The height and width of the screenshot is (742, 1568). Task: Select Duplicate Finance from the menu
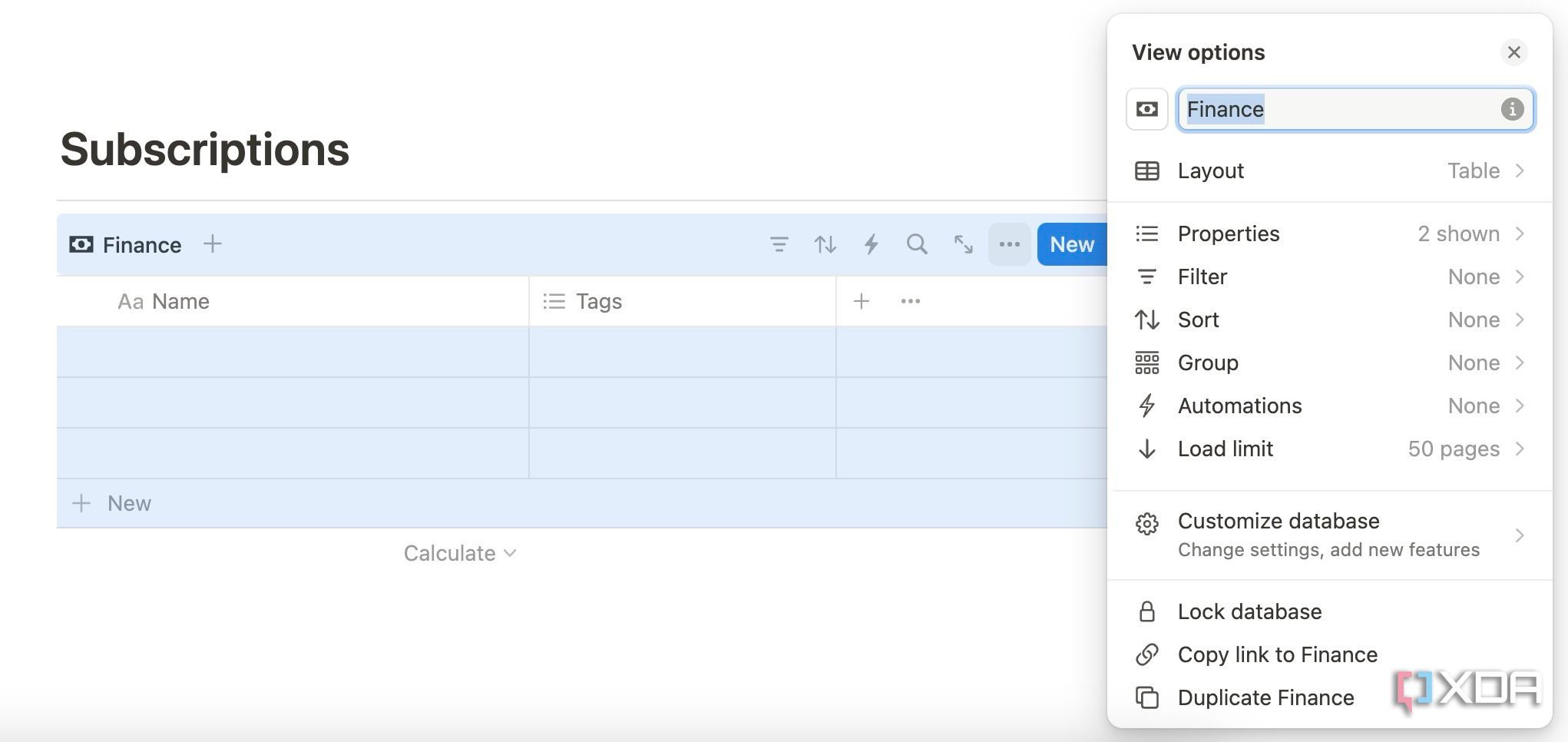[1265, 697]
